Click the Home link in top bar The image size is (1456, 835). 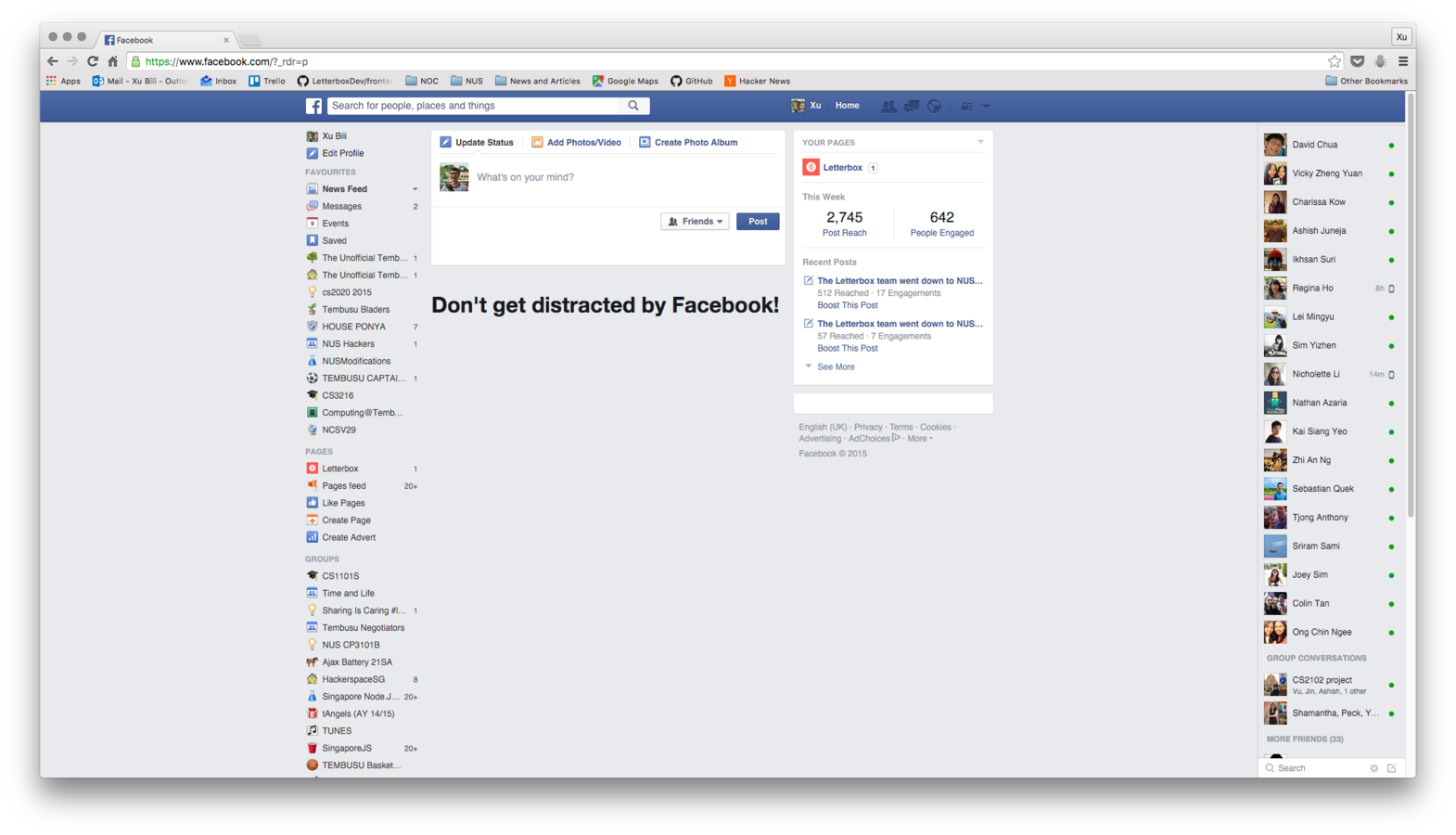point(847,106)
